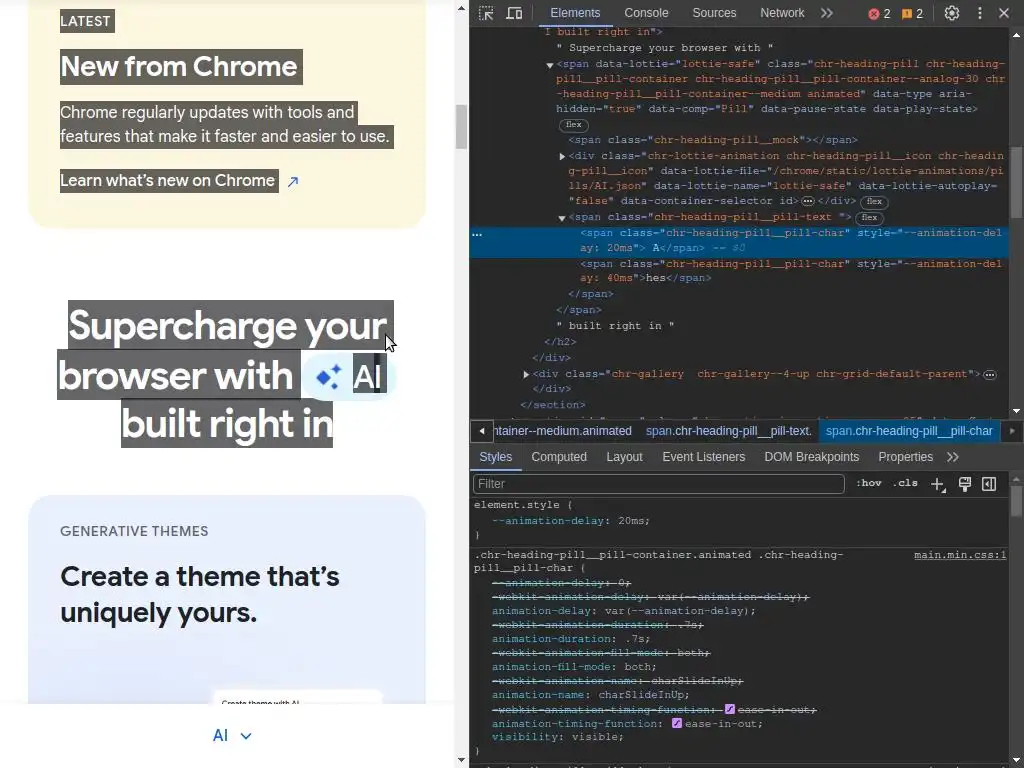Switch to the Console tab
Image resolution: width=1024 pixels, height=768 pixels.
646,13
